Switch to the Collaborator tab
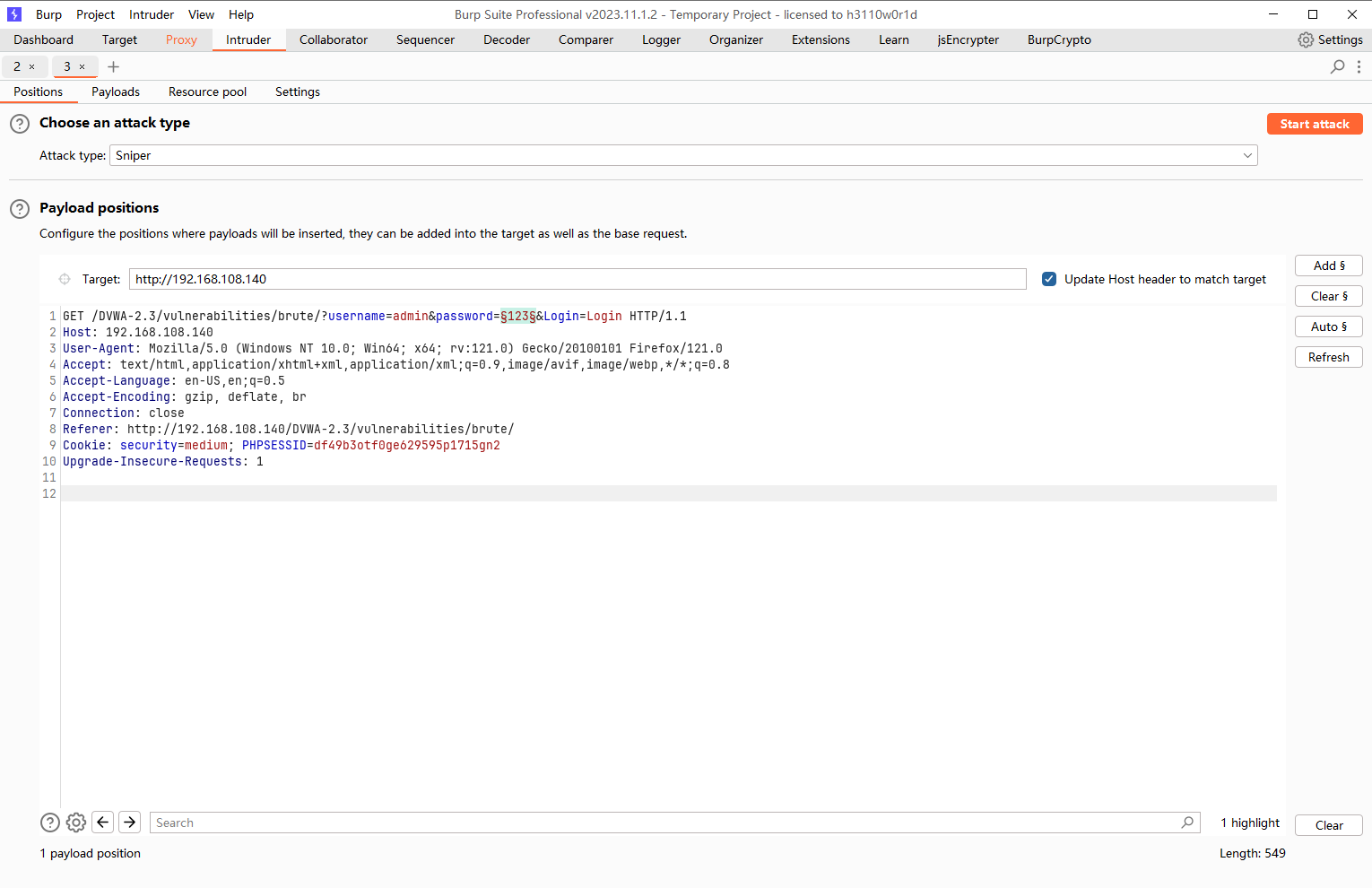The width and height of the screenshot is (1372, 888). click(334, 39)
